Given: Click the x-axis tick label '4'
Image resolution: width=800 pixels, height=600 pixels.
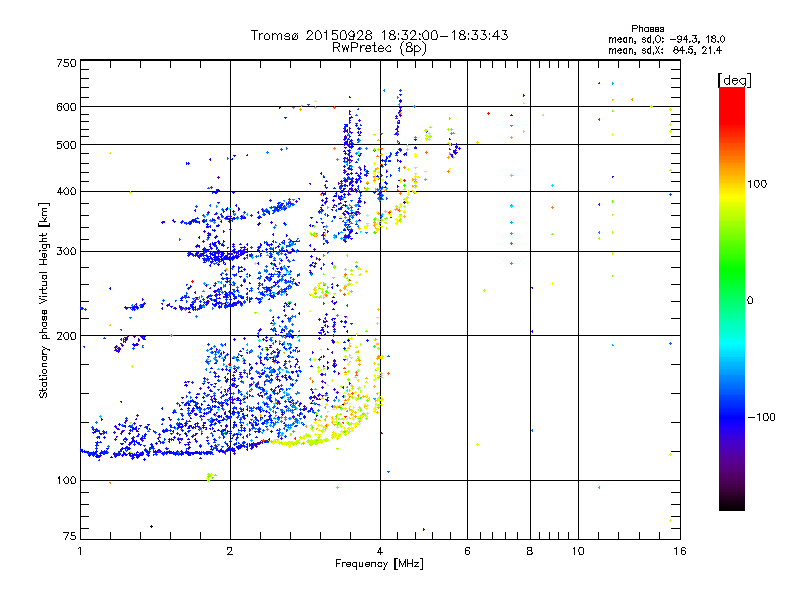Looking at the screenshot, I should (x=380, y=551).
